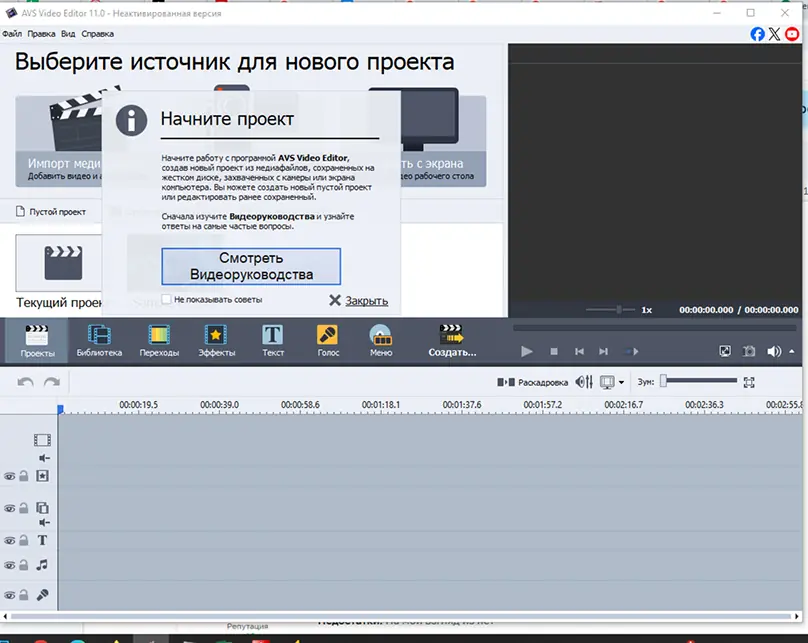Lock the text track
The image size is (808, 643).
(x=24, y=540)
